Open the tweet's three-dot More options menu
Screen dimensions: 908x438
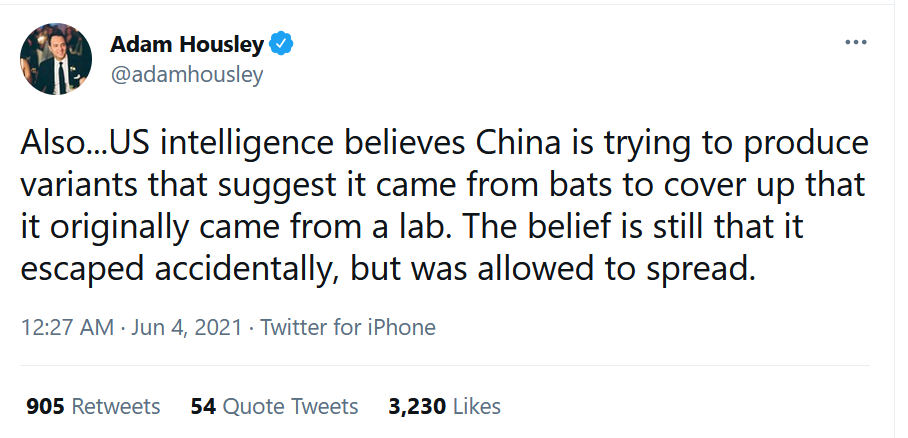[x=855, y=43]
